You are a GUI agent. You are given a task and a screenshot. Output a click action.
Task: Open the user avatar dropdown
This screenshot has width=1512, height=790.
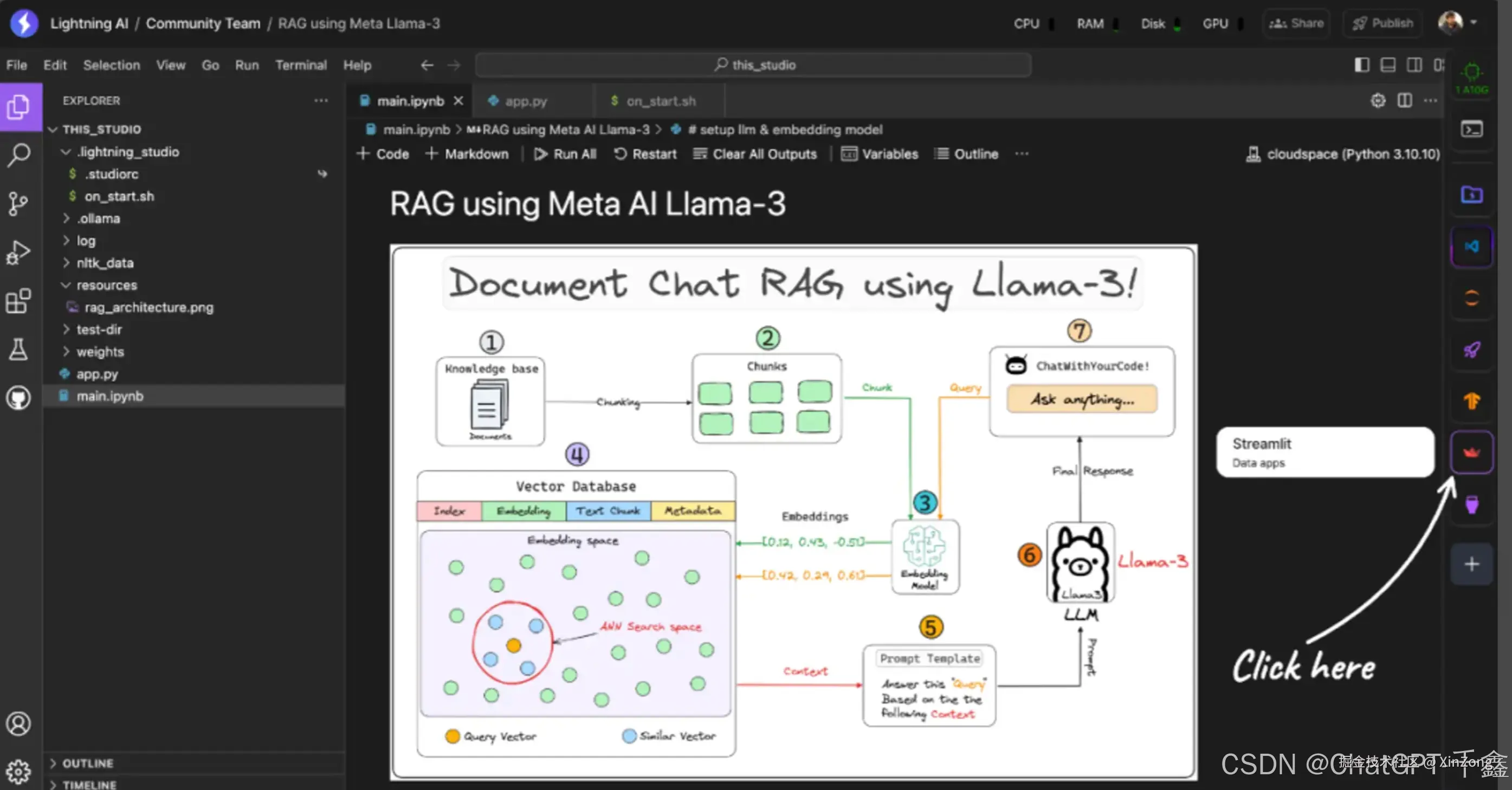point(1458,23)
